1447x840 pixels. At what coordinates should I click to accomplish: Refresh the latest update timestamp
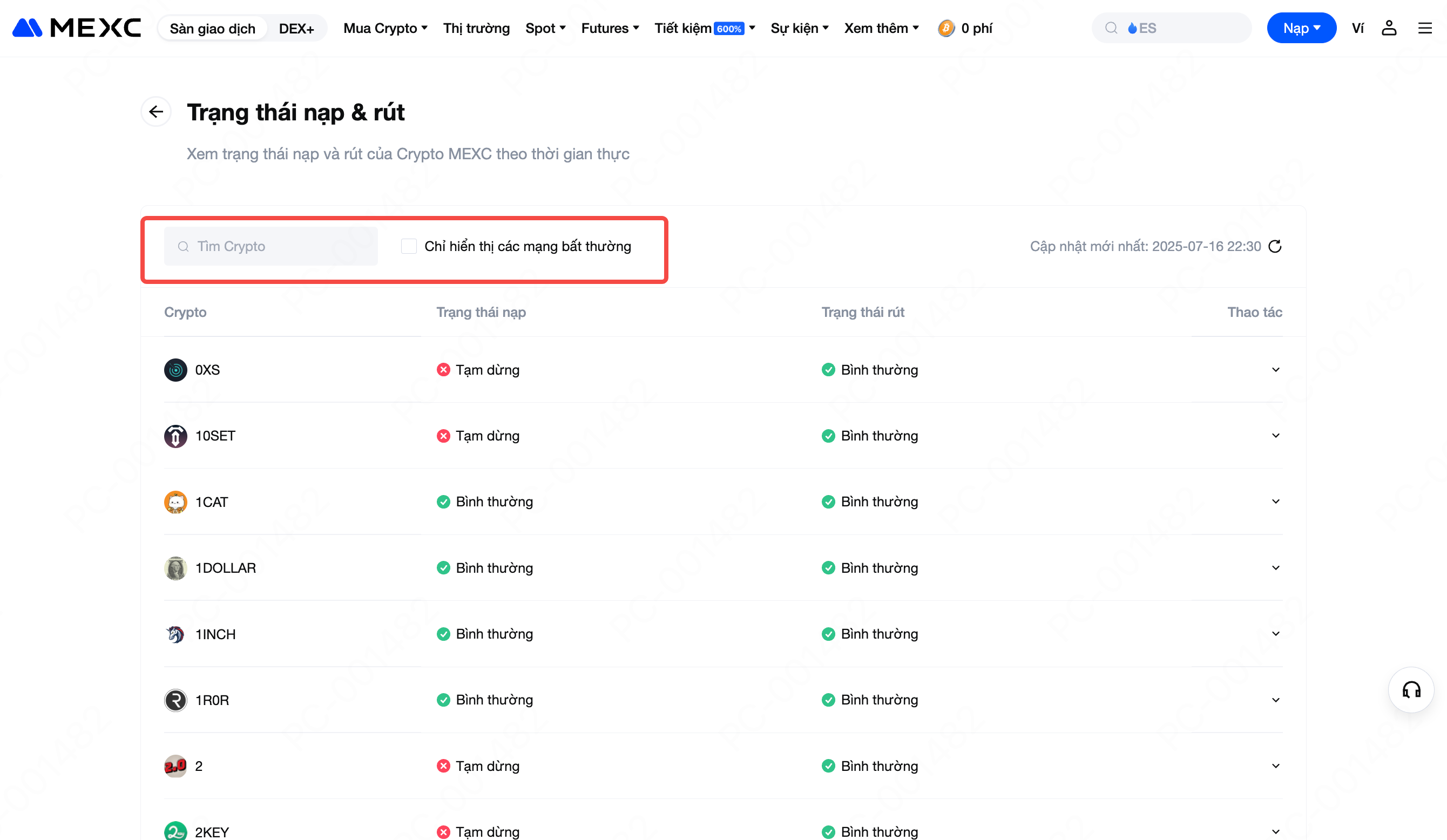tap(1275, 246)
